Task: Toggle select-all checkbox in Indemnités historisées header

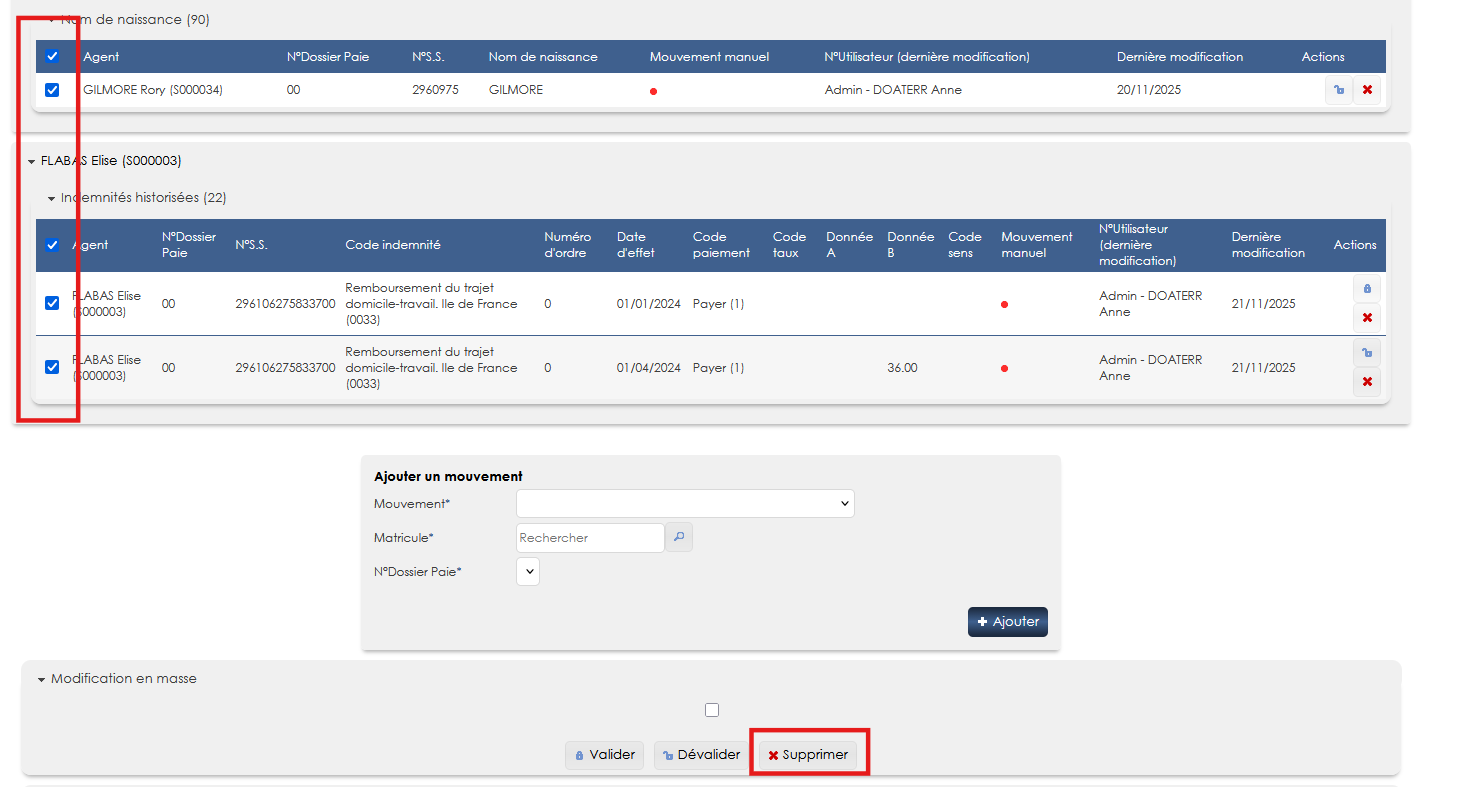Action: pyautogui.click(x=52, y=245)
